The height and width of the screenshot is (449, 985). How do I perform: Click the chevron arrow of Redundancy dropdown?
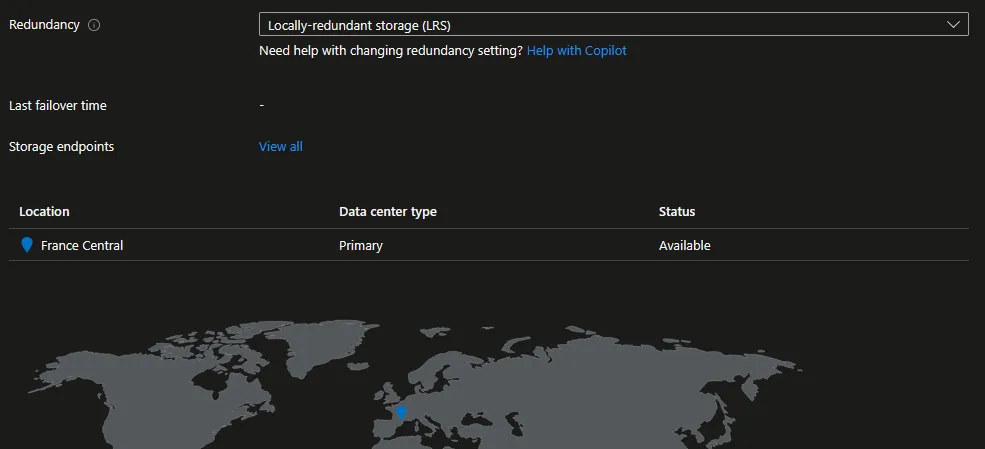953,24
